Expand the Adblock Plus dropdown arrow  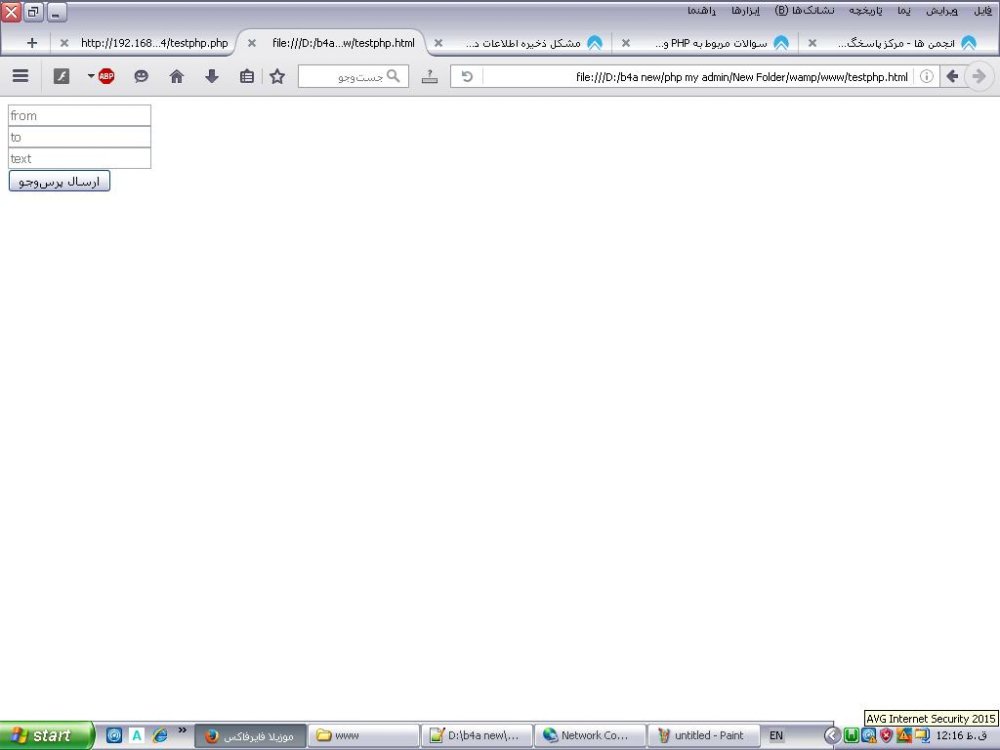[91, 76]
